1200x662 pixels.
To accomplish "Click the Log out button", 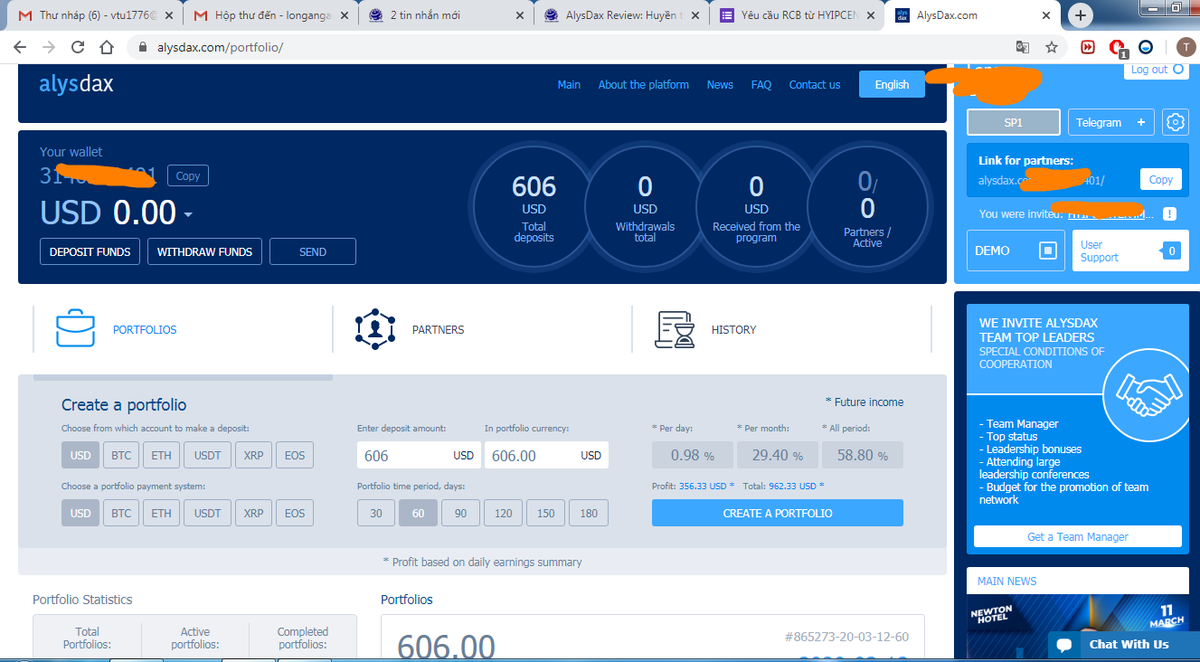I will [1157, 70].
